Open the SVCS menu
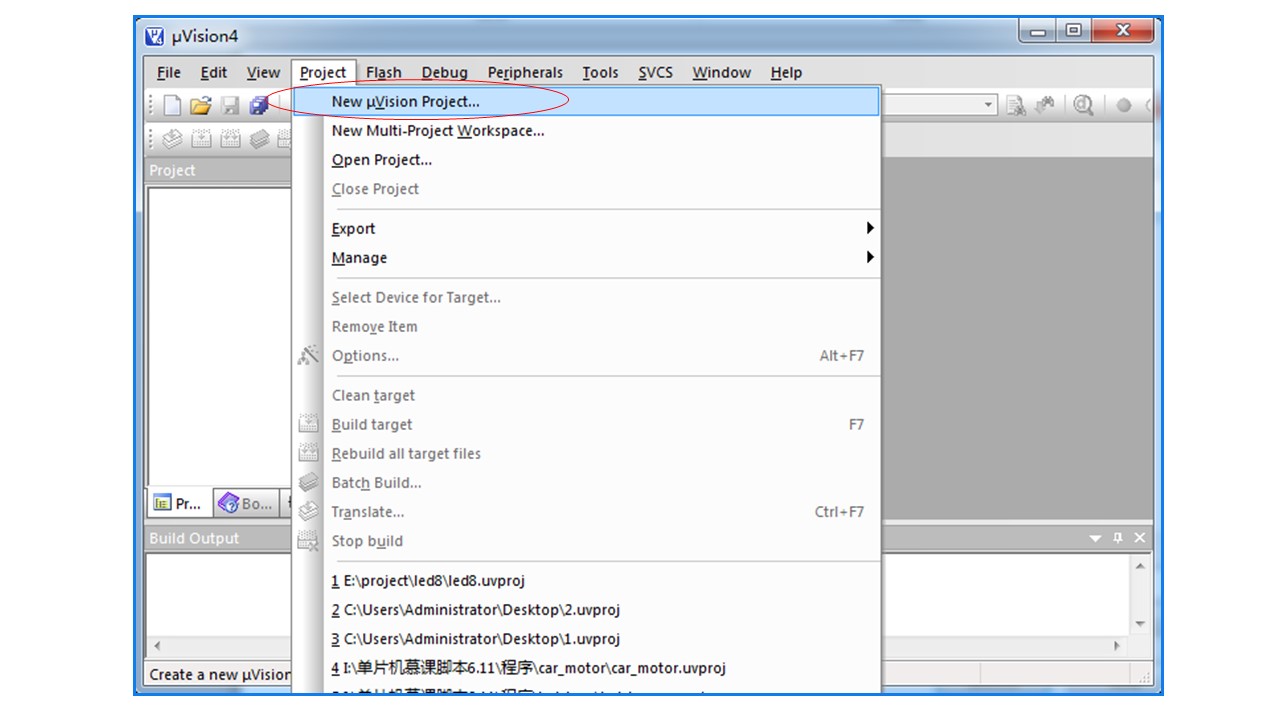Image resolution: width=1280 pixels, height=720 pixels. click(x=656, y=72)
